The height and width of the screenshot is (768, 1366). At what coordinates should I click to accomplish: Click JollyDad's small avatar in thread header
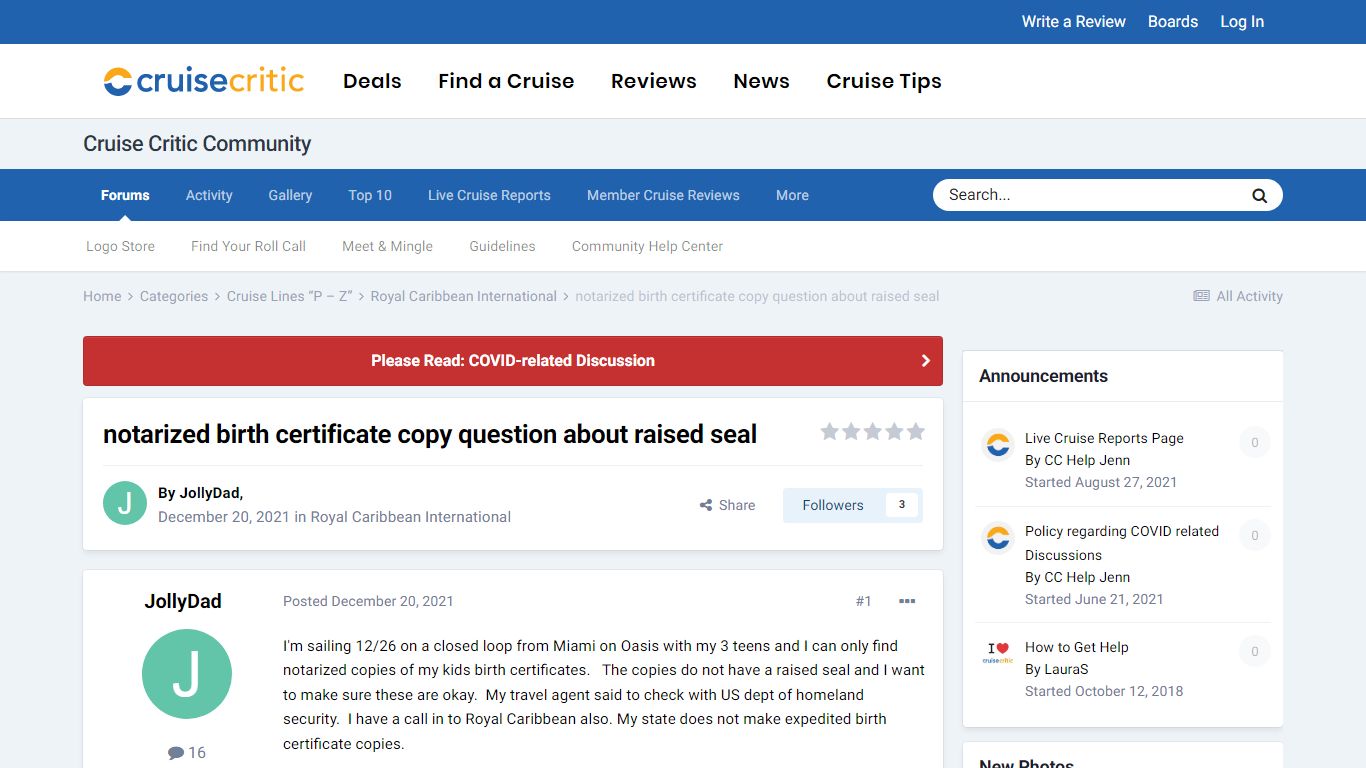pyautogui.click(x=125, y=503)
